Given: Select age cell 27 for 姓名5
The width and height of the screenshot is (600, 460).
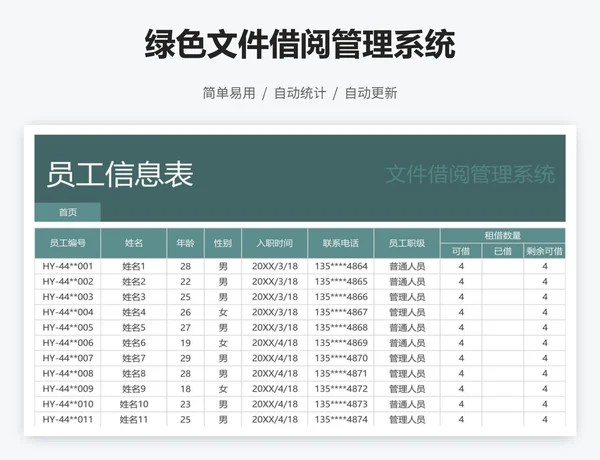Looking at the screenshot, I should tap(186, 328).
